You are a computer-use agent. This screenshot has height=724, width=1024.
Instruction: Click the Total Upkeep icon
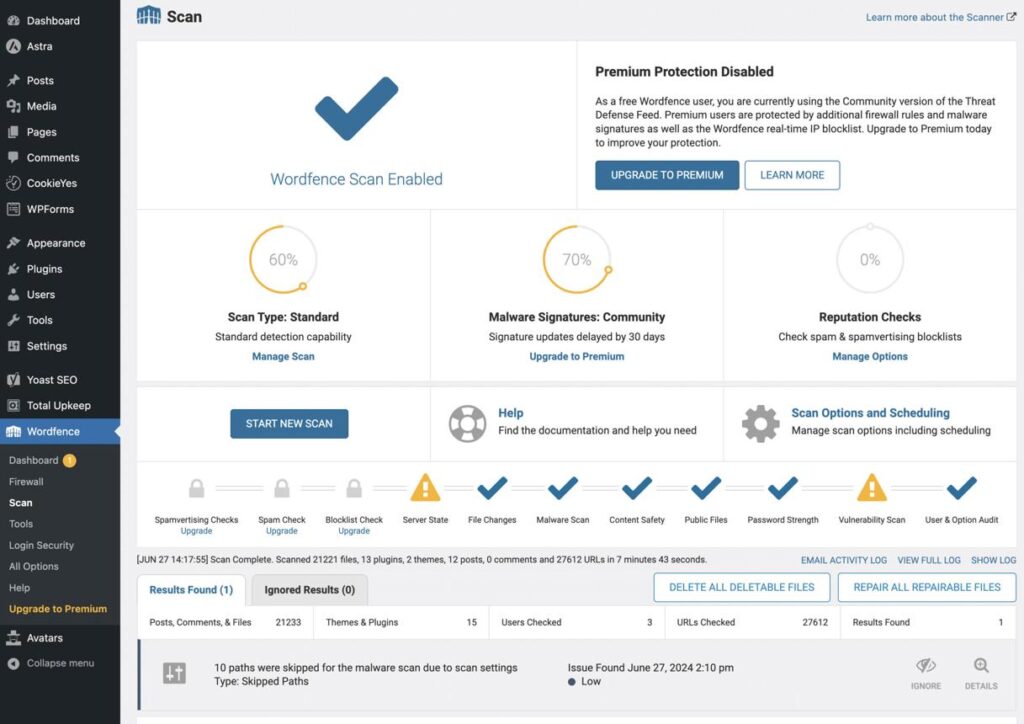pyautogui.click(x=13, y=405)
